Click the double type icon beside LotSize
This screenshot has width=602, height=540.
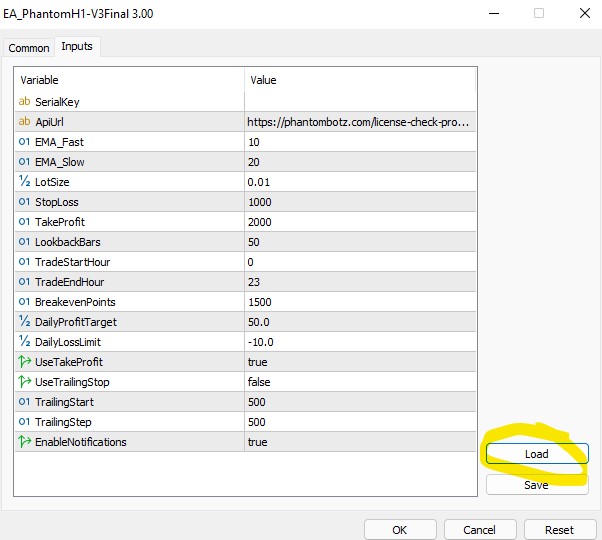24,181
